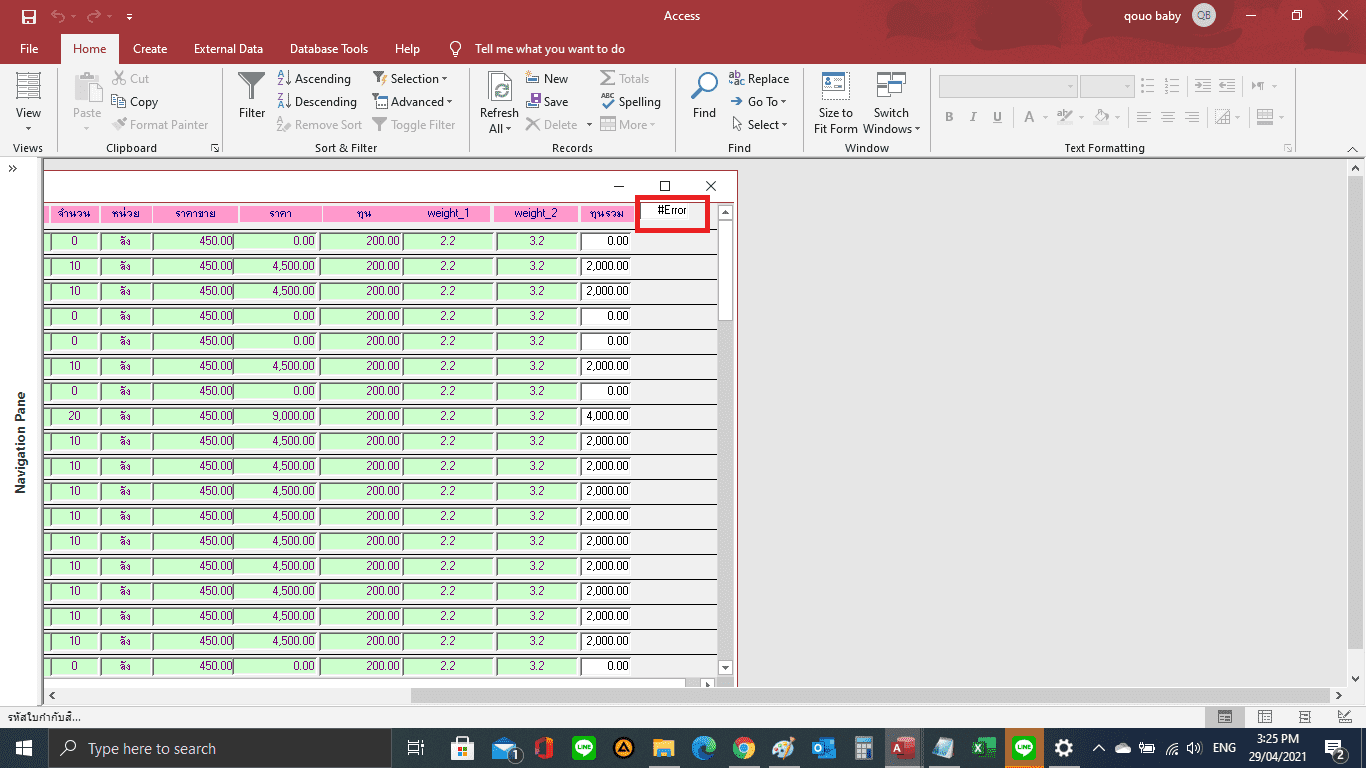Sort records Ascending

[314, 79]
